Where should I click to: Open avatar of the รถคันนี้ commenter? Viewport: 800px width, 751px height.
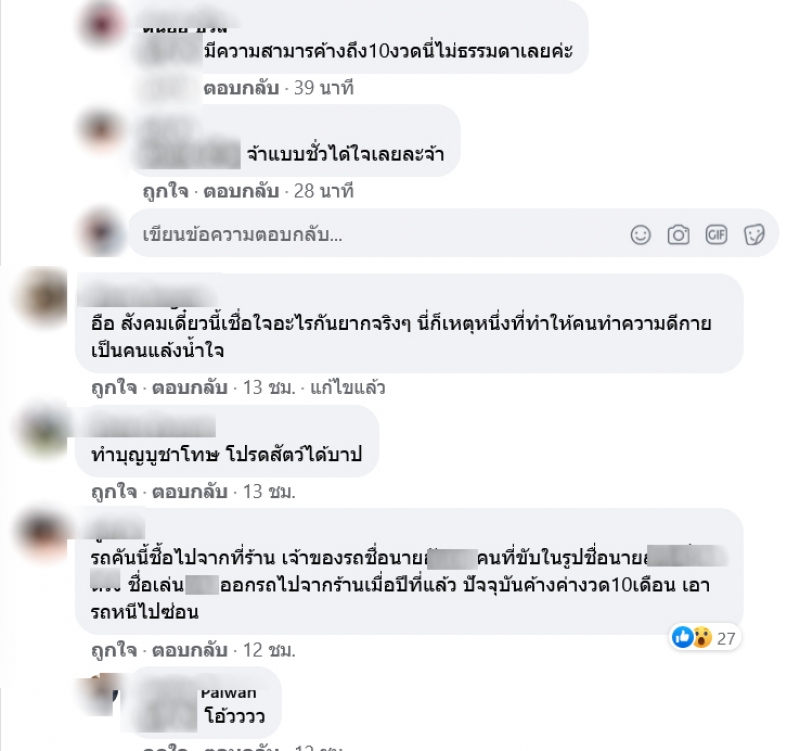pyautogui.click(x=43, y=534)
